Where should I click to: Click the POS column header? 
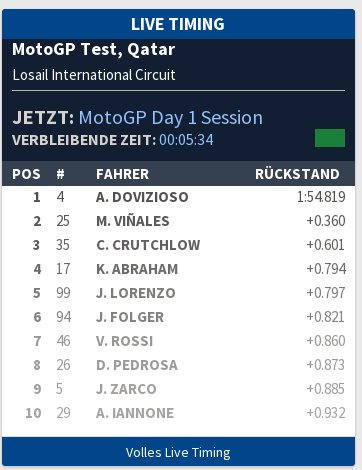pos(26,174)
